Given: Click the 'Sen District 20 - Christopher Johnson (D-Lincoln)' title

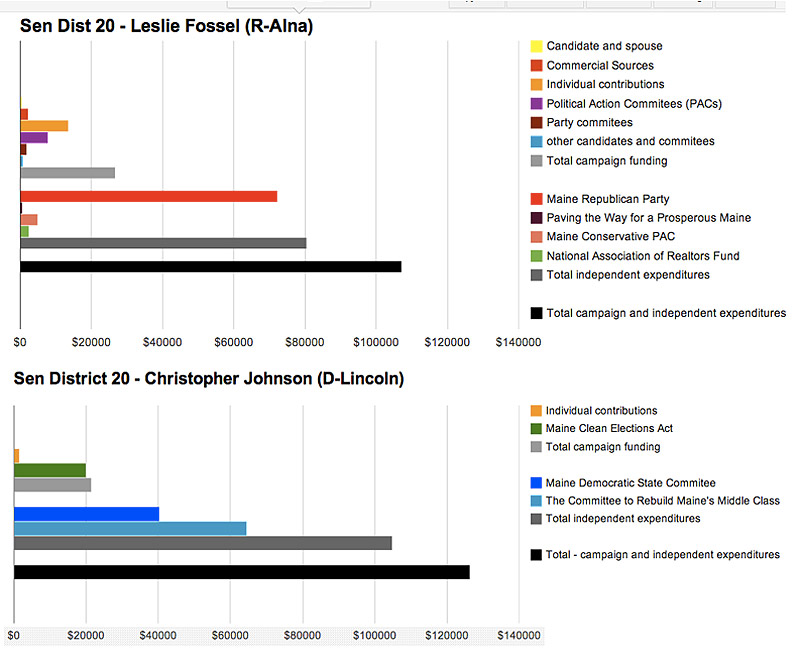Looking at the screenshot, I should click(x=209, y=378).
